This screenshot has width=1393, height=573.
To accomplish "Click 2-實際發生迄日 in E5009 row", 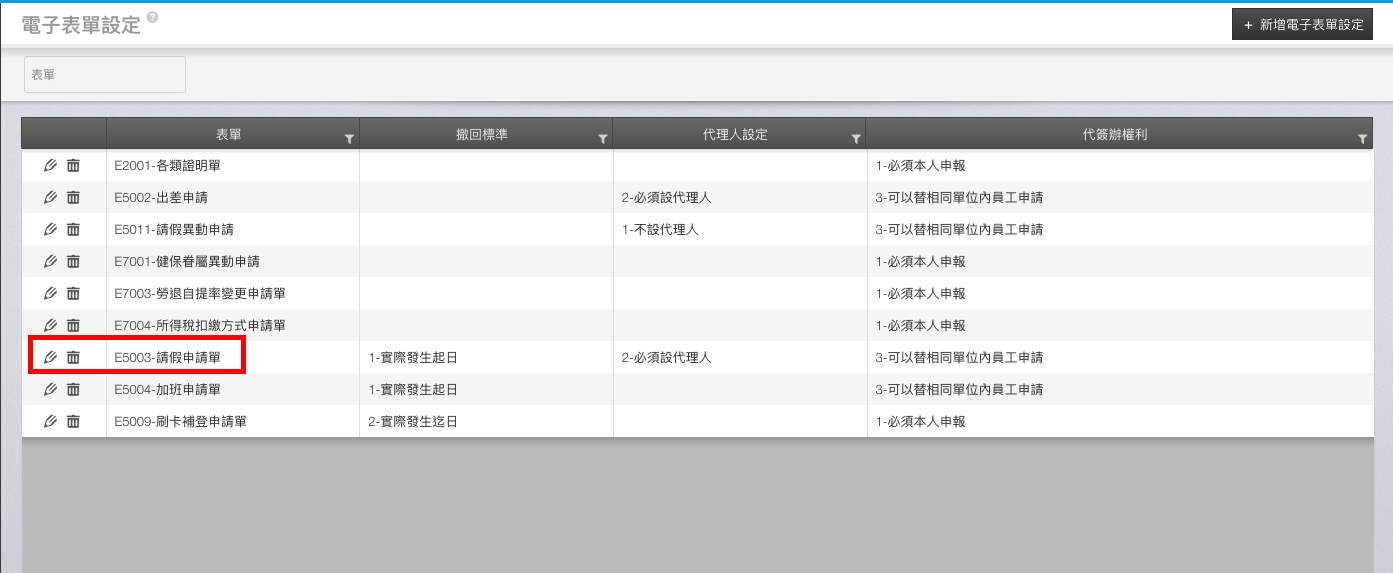I will 413,421.
